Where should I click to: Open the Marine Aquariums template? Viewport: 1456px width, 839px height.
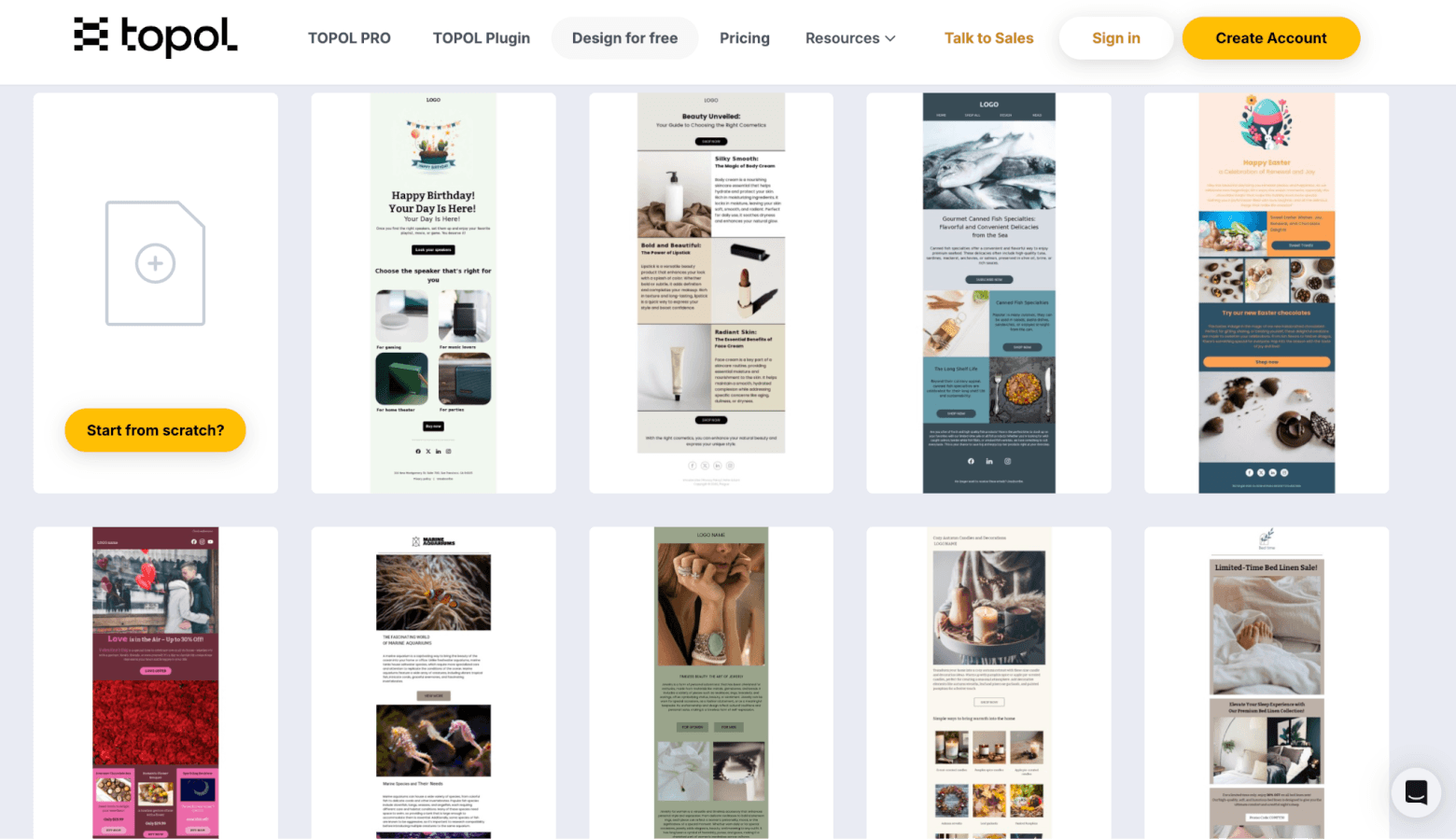point(433,682)
